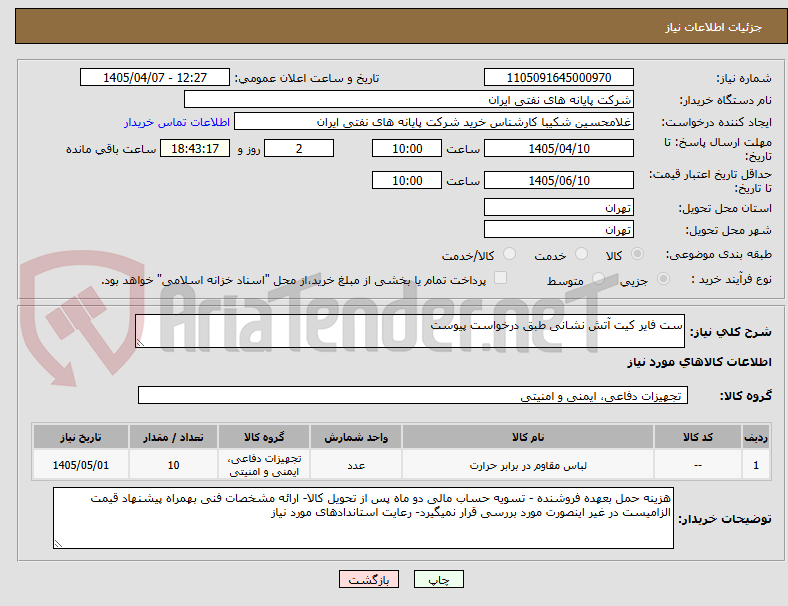Click the buyer name field شرکت پایانه های نفتی ایران
The width and height of the screenshot is (788, 606).
point(409,99)
